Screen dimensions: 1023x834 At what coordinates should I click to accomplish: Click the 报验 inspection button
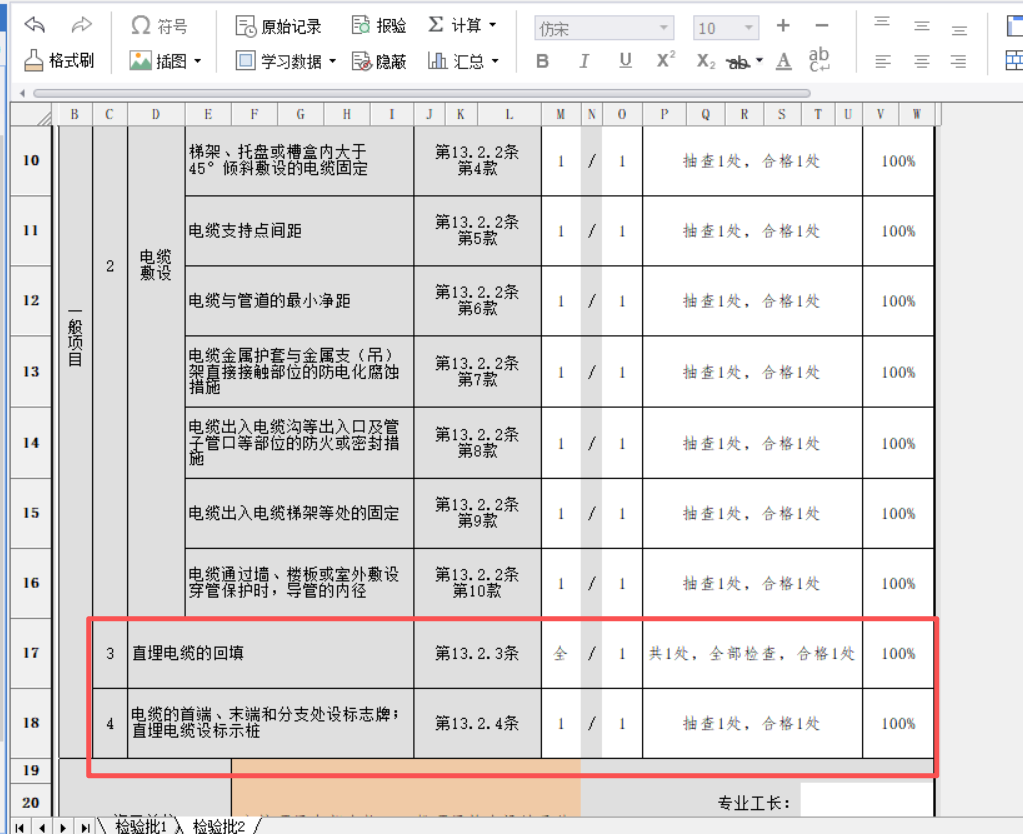(378, 26)
